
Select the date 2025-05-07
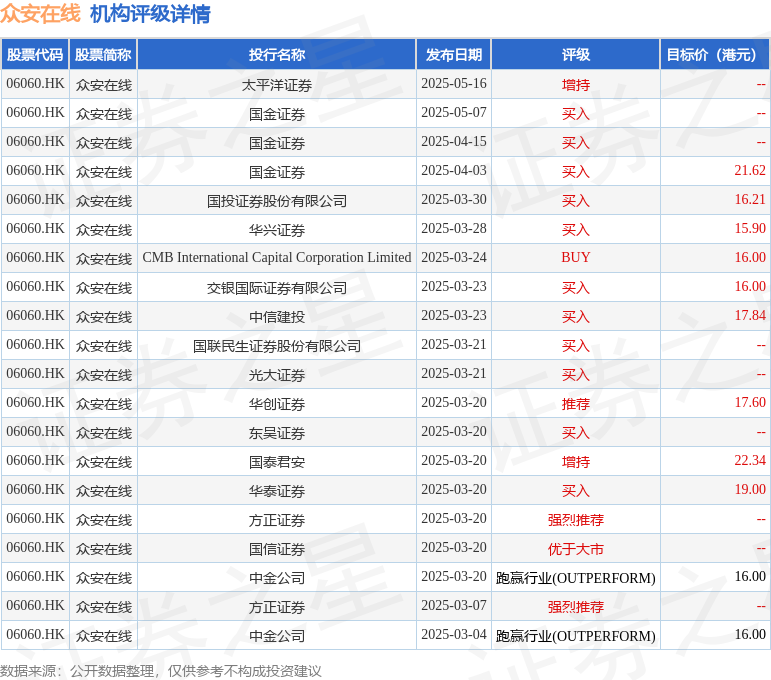click(x=454, y=113)
